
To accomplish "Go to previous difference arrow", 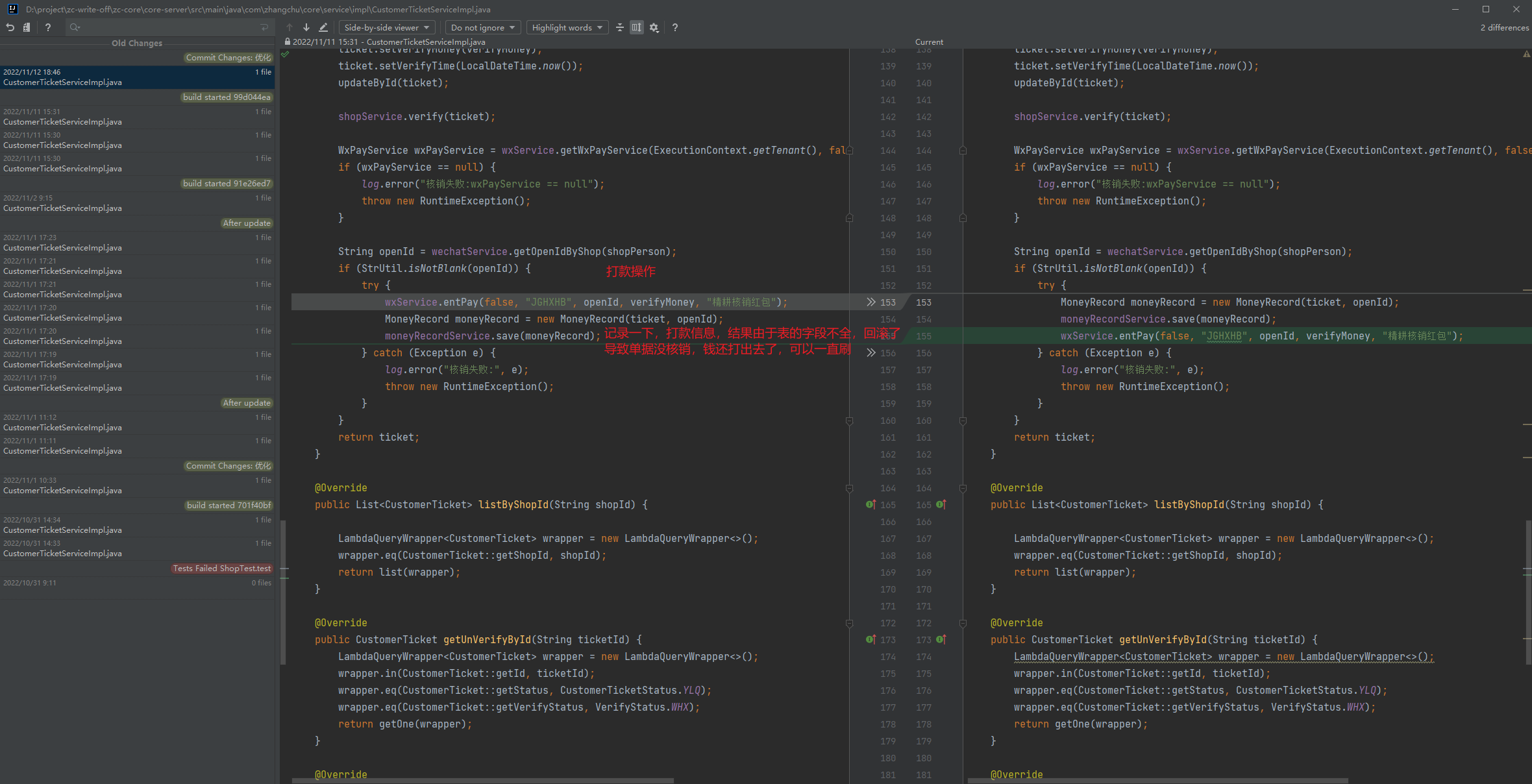I will (x=290, y=27).
